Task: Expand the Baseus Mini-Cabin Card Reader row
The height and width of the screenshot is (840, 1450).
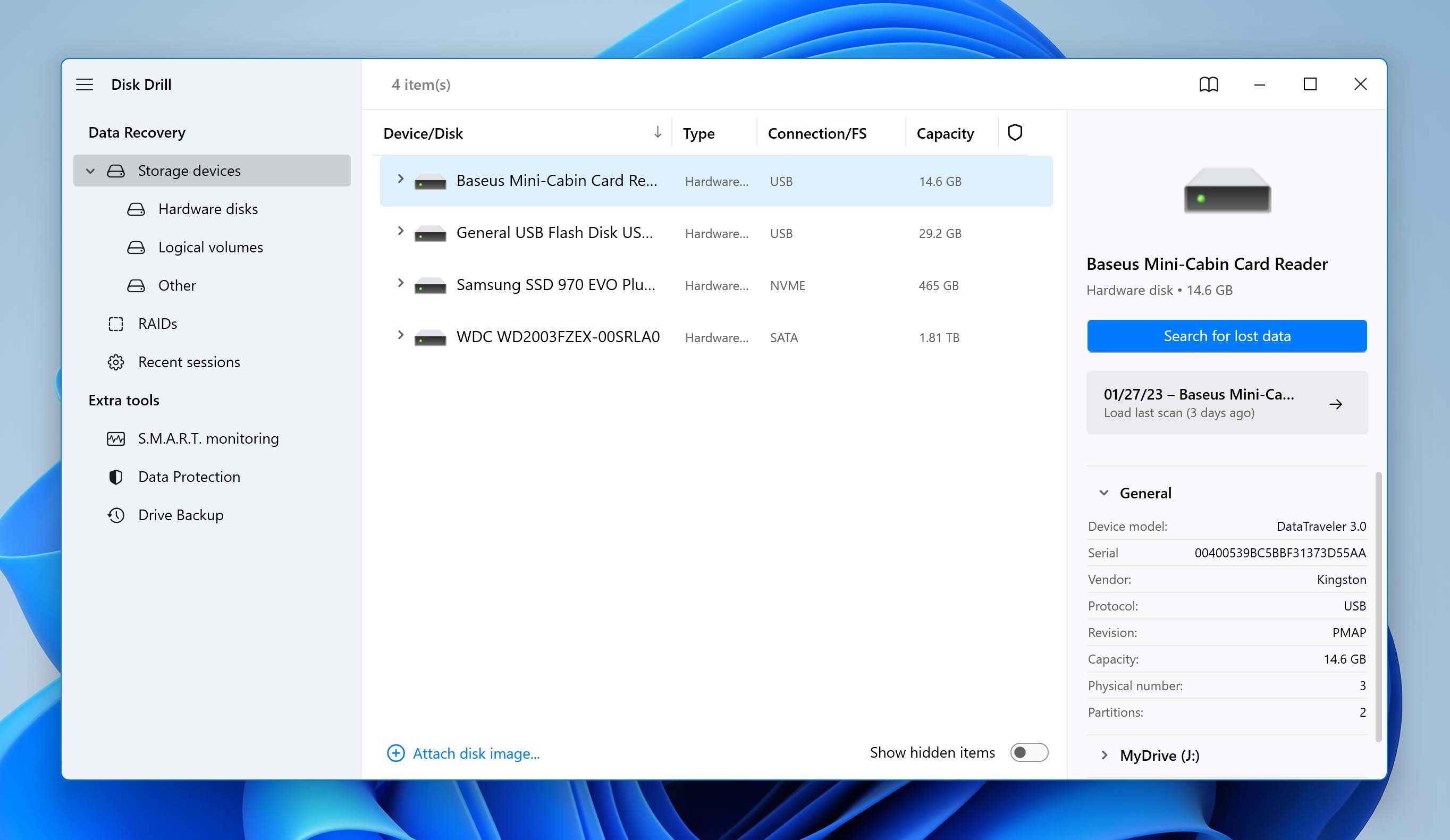Action: pyautogui.click(x=399, y=181)
